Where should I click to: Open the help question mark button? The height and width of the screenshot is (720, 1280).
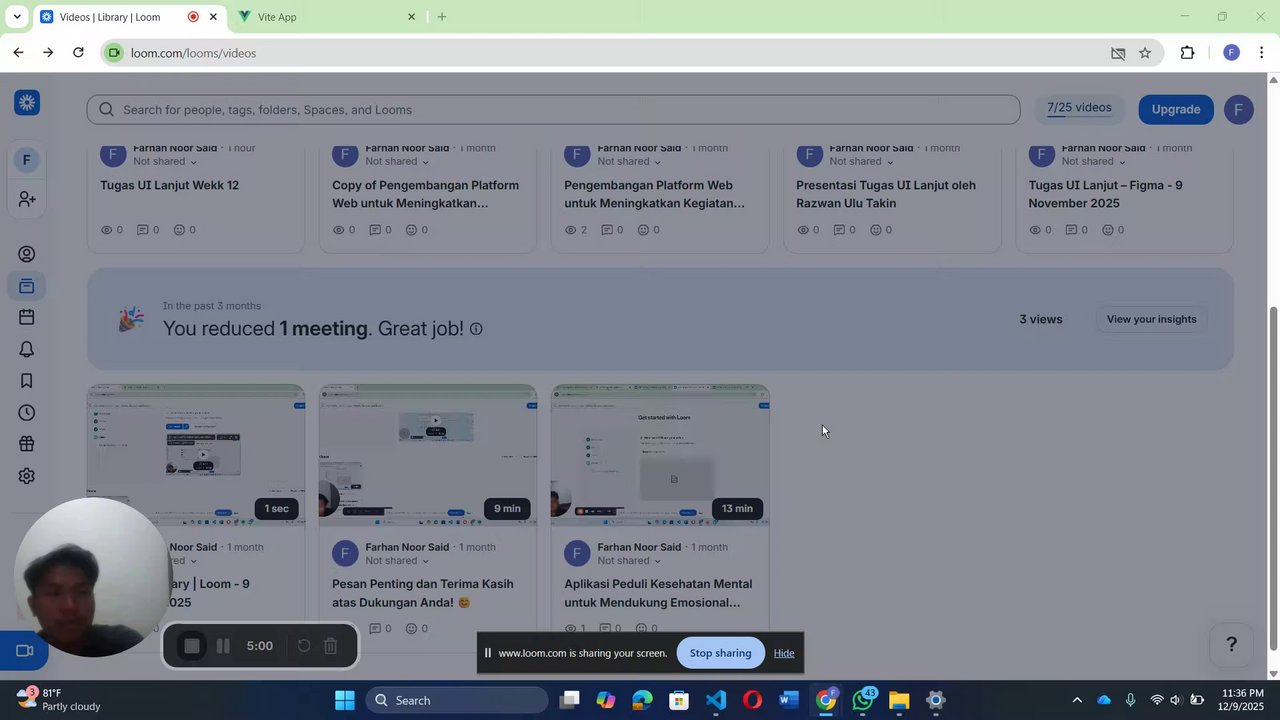(1232, 645)
